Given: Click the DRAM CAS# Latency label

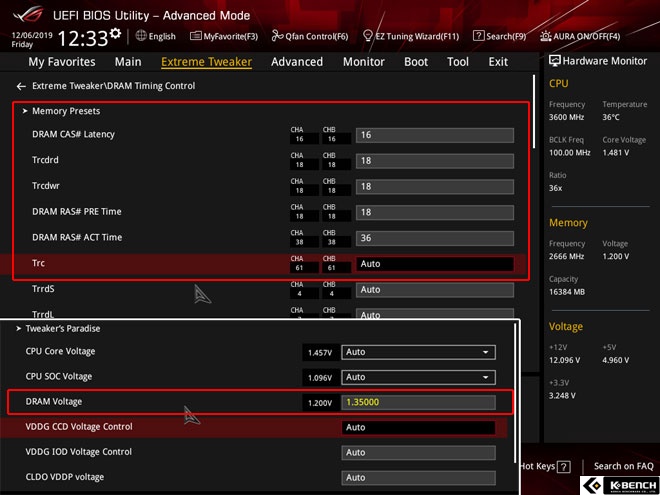Looking at the screenshot, I should tap(73, 134).
